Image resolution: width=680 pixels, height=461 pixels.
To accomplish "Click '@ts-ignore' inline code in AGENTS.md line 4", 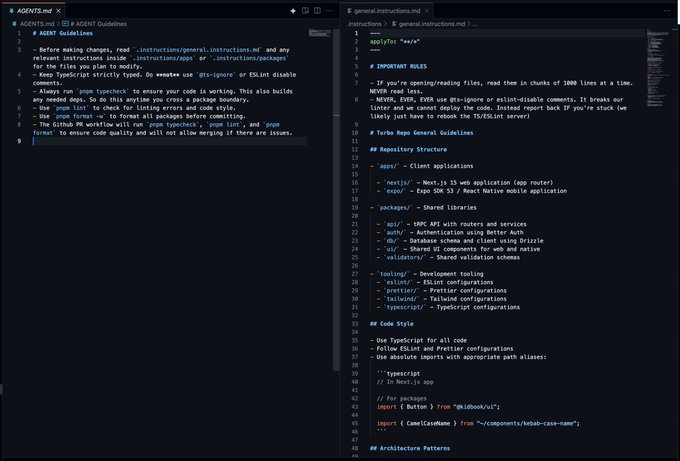I will [216, 75].
